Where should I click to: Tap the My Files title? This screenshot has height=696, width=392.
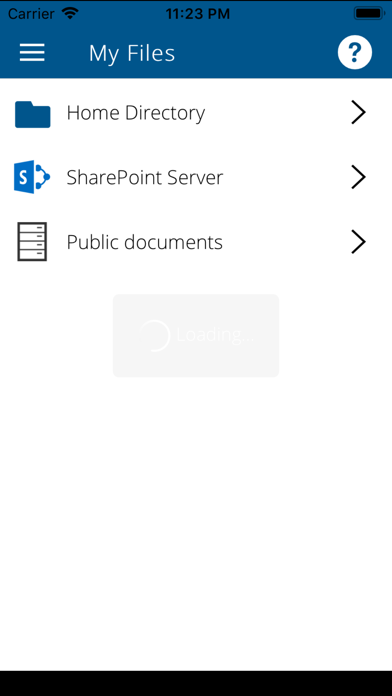click(132, 53)
